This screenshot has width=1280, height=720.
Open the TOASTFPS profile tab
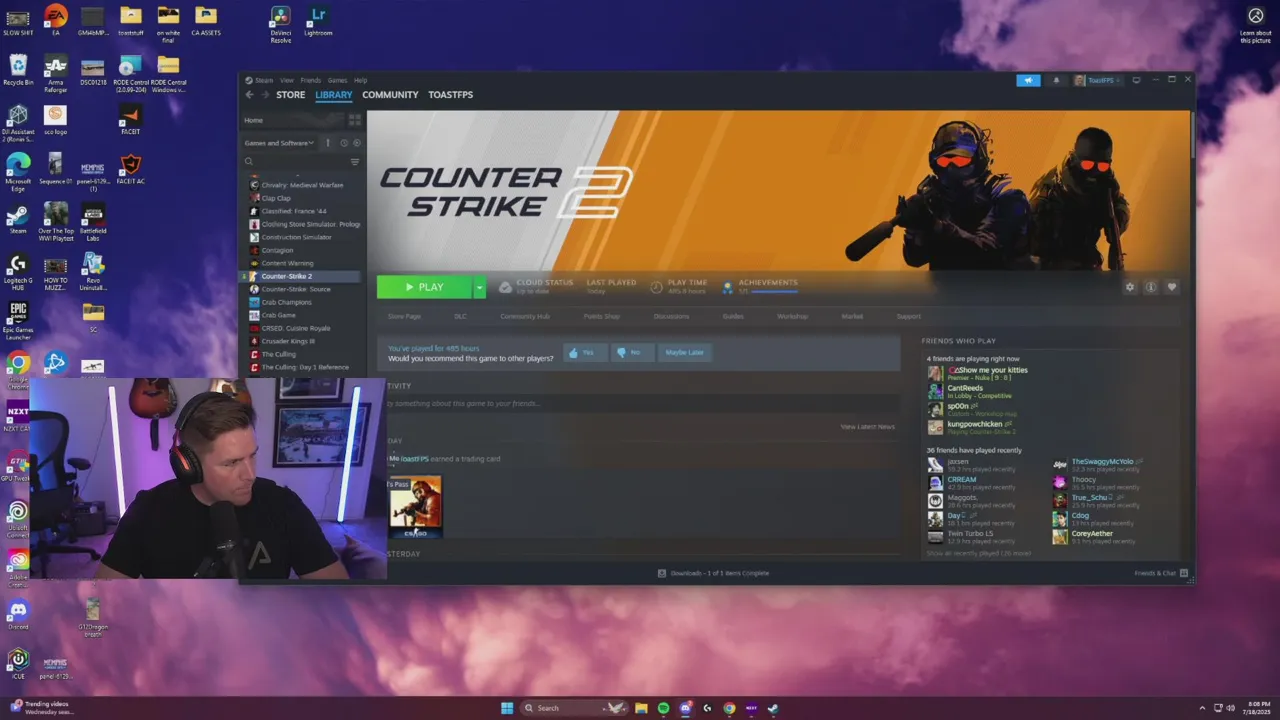450,95
